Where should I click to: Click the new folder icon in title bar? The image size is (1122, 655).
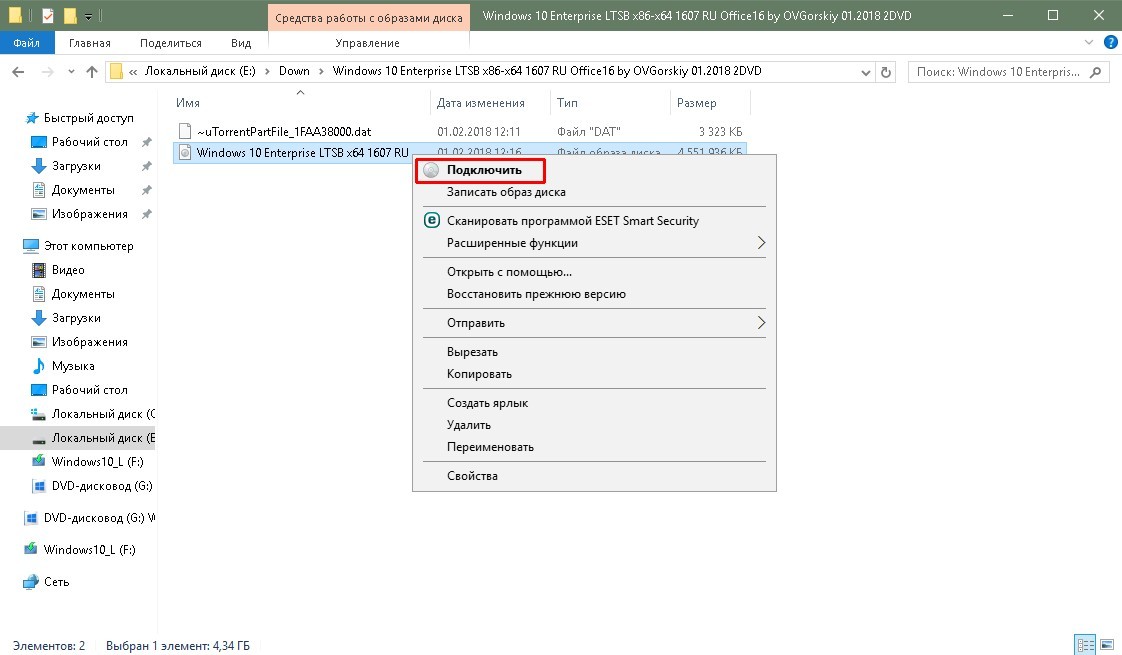point(70,15)
